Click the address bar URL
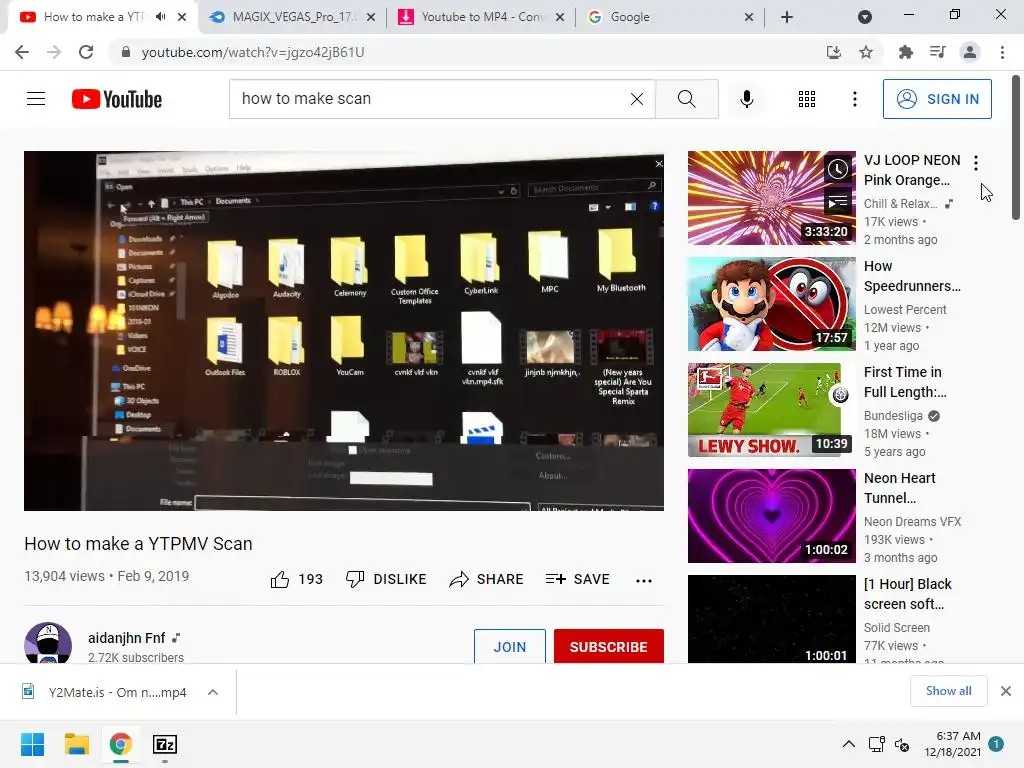 (253, 52)
